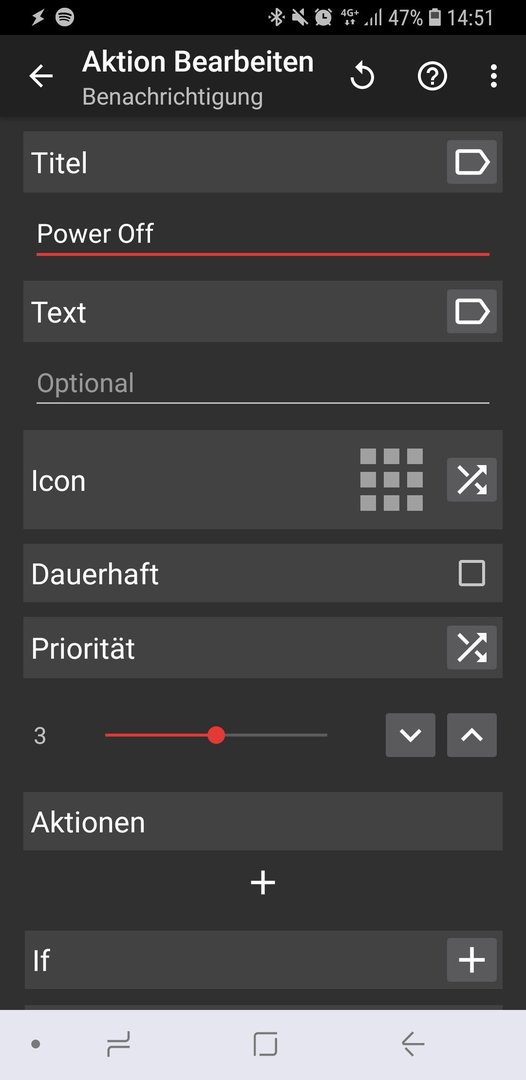Add an If condition with plus button
This screenshot has height=1080, width=526.
(x=472, y=959)
